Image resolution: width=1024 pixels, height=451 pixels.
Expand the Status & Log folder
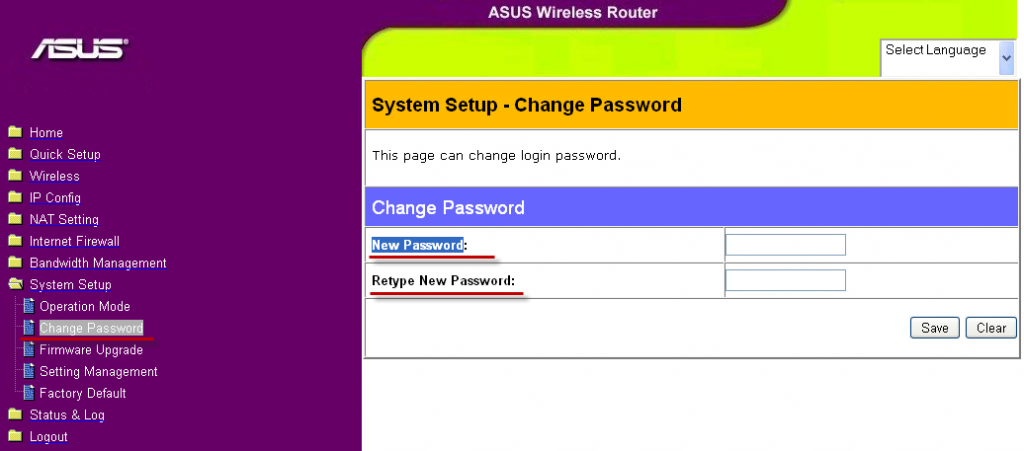click(14, 415)
